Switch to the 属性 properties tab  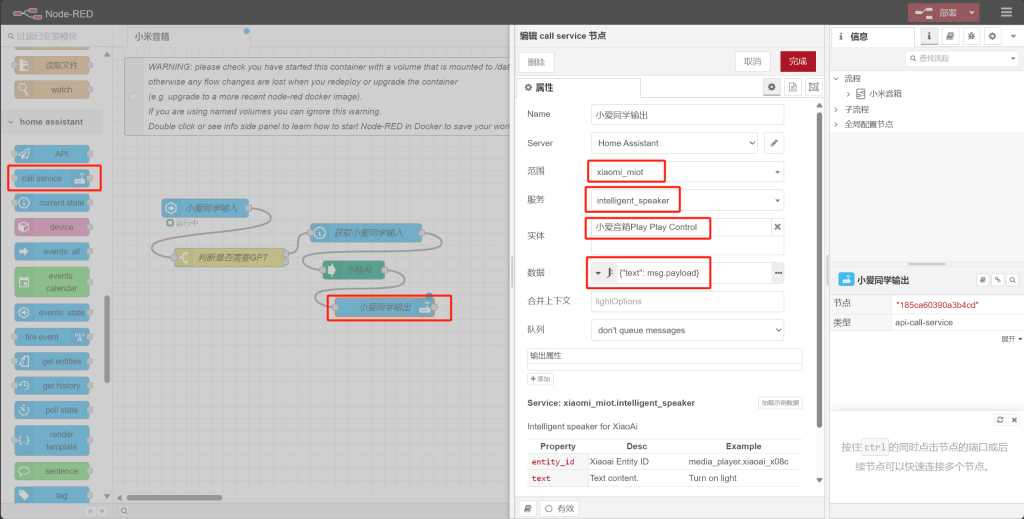click(x=578, y=87)
